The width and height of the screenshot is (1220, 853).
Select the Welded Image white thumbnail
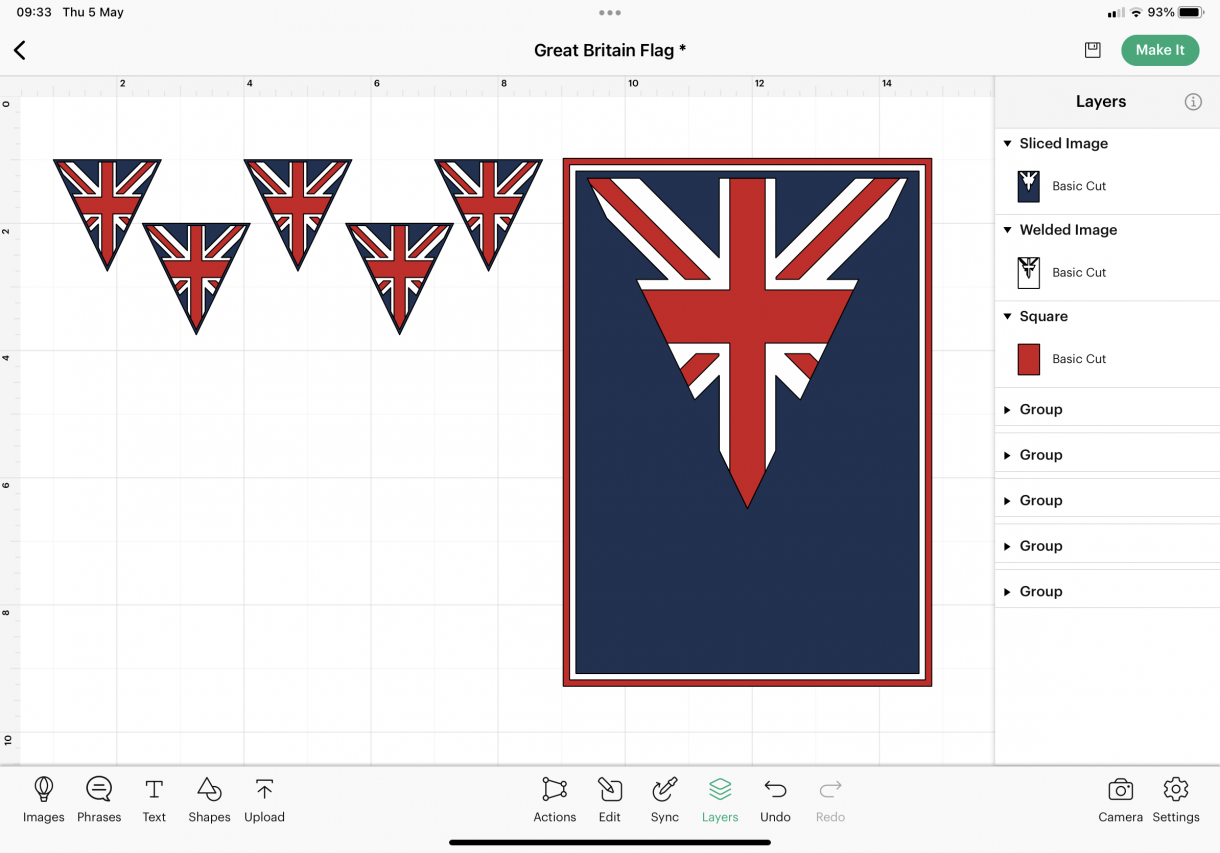[1029, 272]
